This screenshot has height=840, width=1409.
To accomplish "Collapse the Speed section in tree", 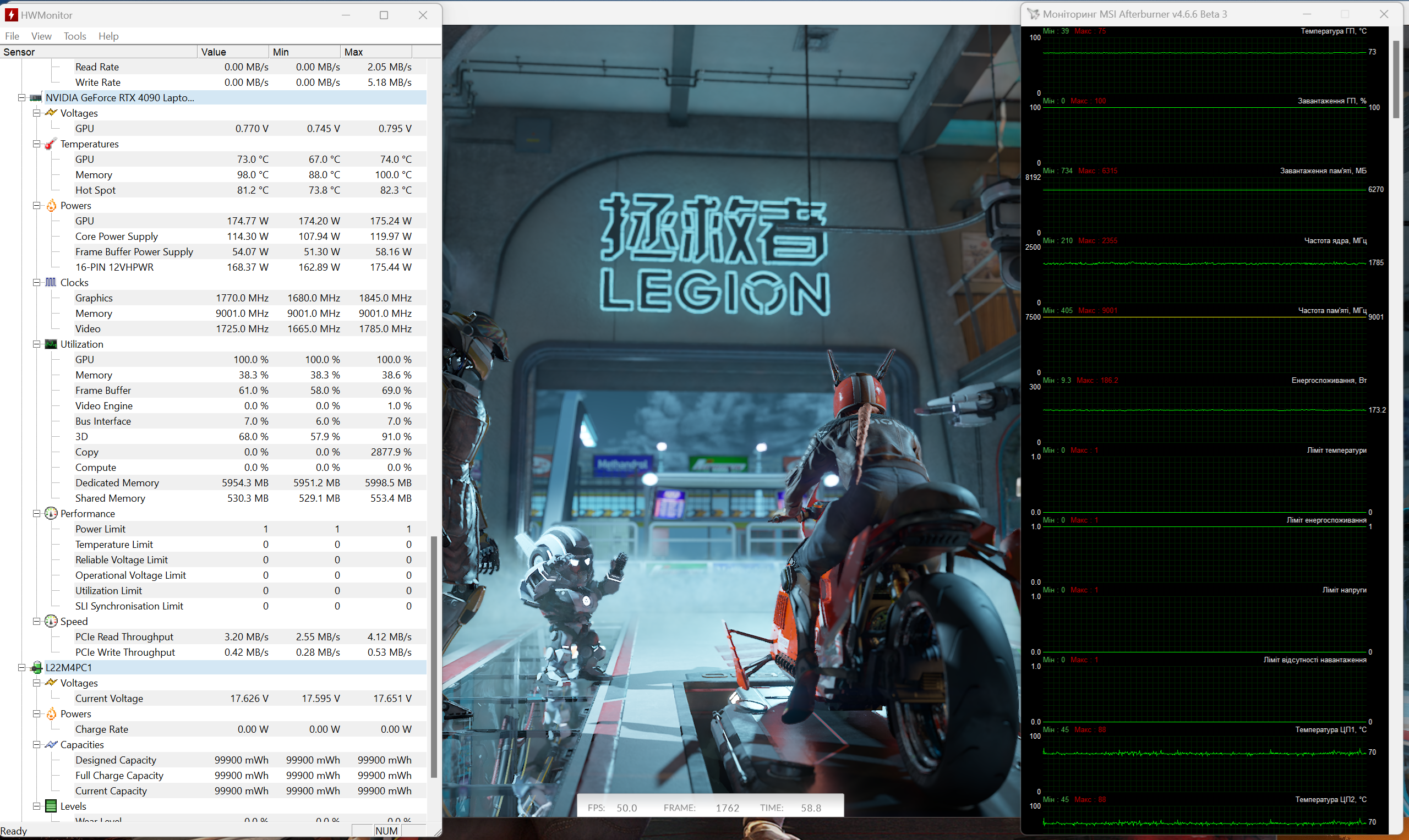I will point(37,622).
